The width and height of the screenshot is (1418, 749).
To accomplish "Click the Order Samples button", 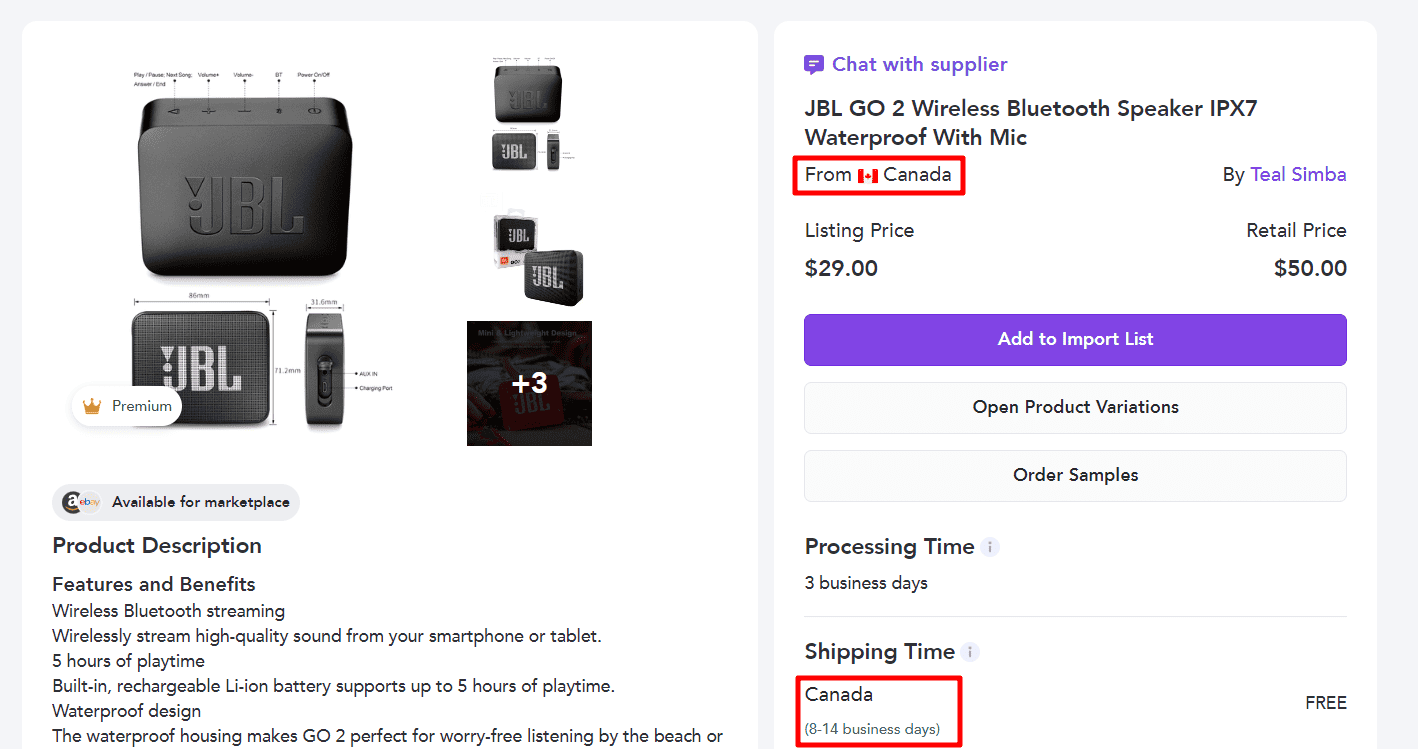I will pyautogui.click(x=1075, y=475).
